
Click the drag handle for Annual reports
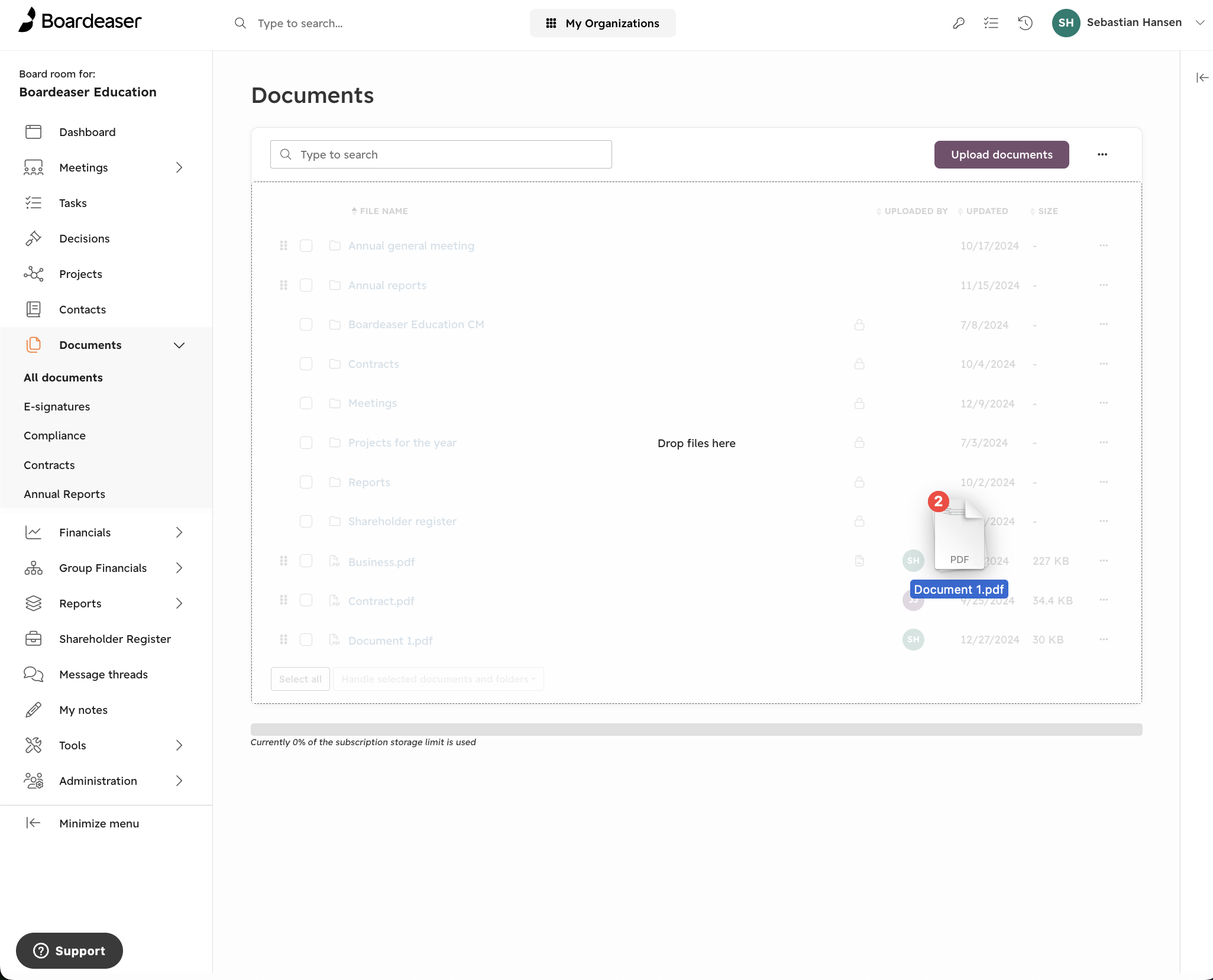click(284, 285)
